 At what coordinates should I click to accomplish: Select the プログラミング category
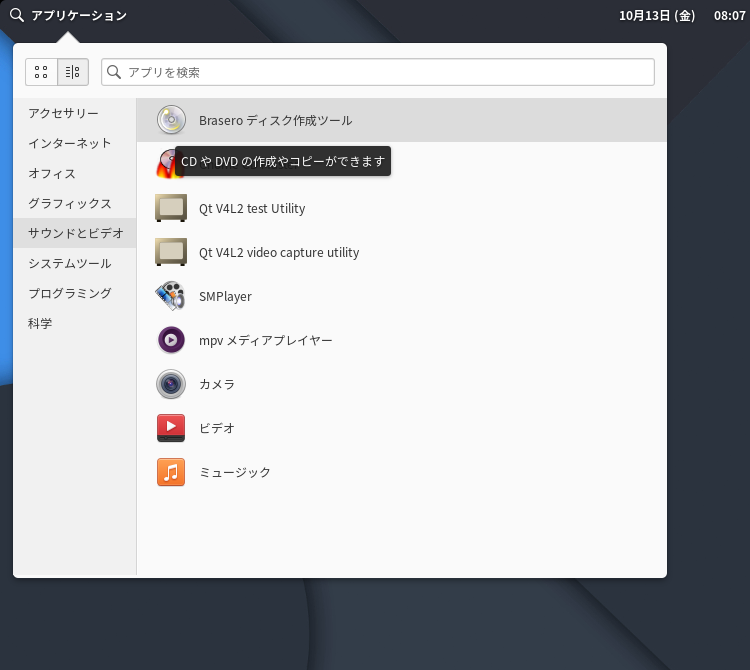75,293
